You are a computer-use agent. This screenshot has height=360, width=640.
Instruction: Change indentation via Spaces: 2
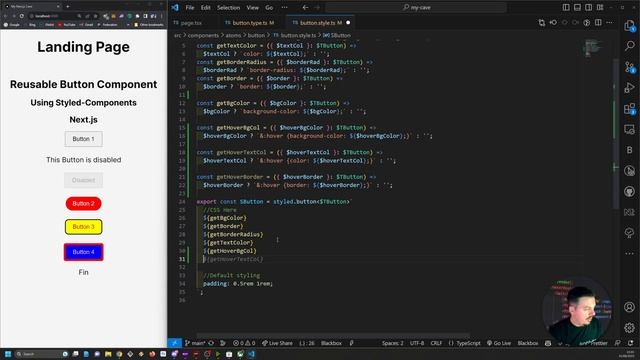tap(392, 343)
